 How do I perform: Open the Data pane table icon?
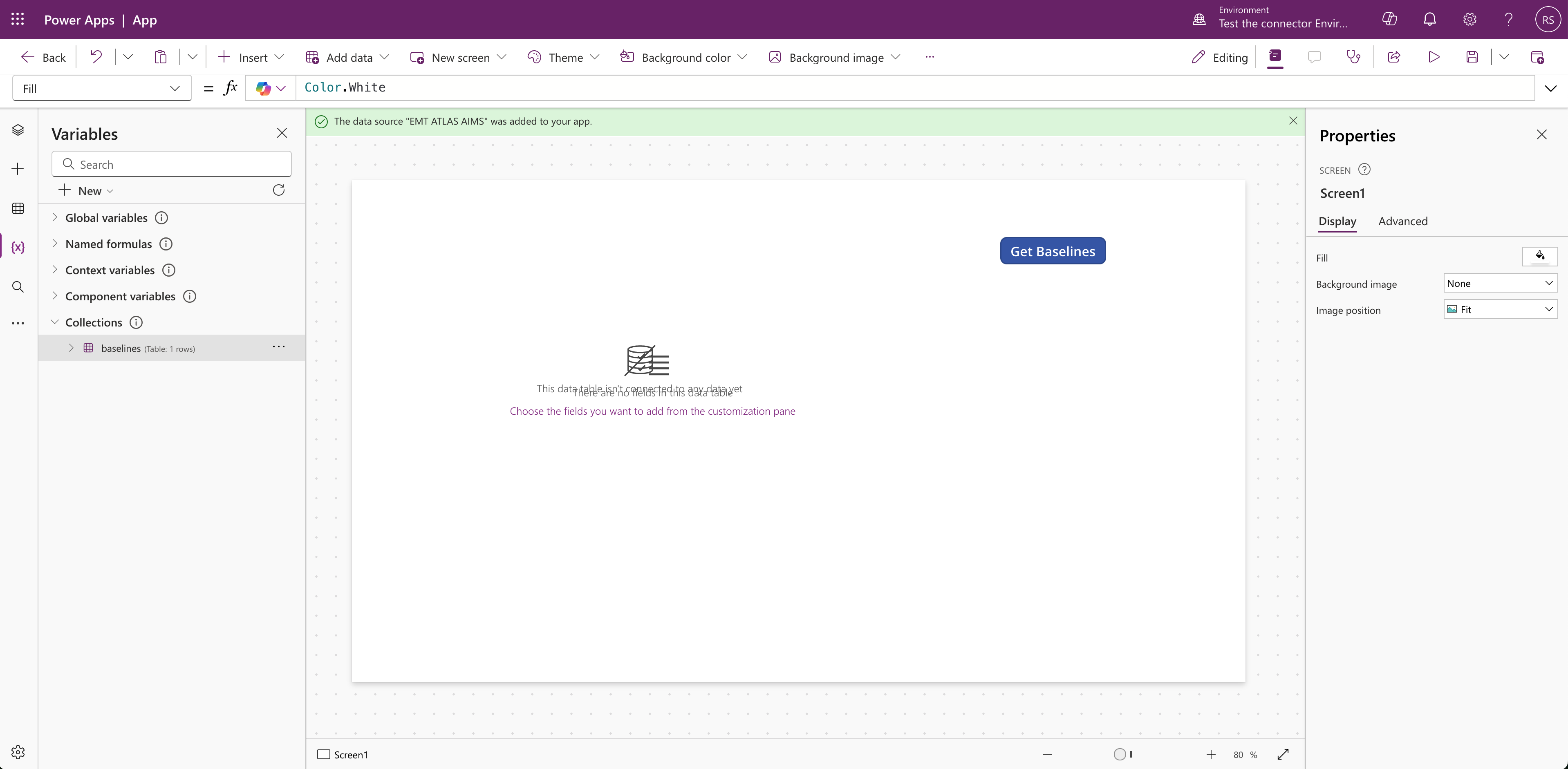click(x=18, y=209)
